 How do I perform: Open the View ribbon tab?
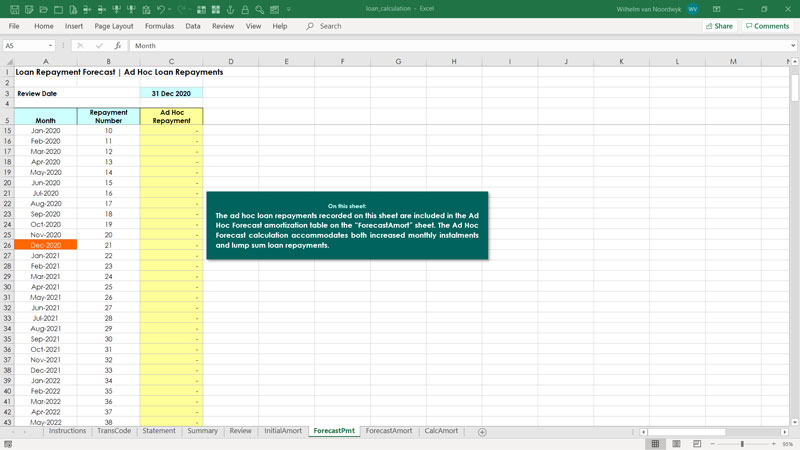pos(253,26)
